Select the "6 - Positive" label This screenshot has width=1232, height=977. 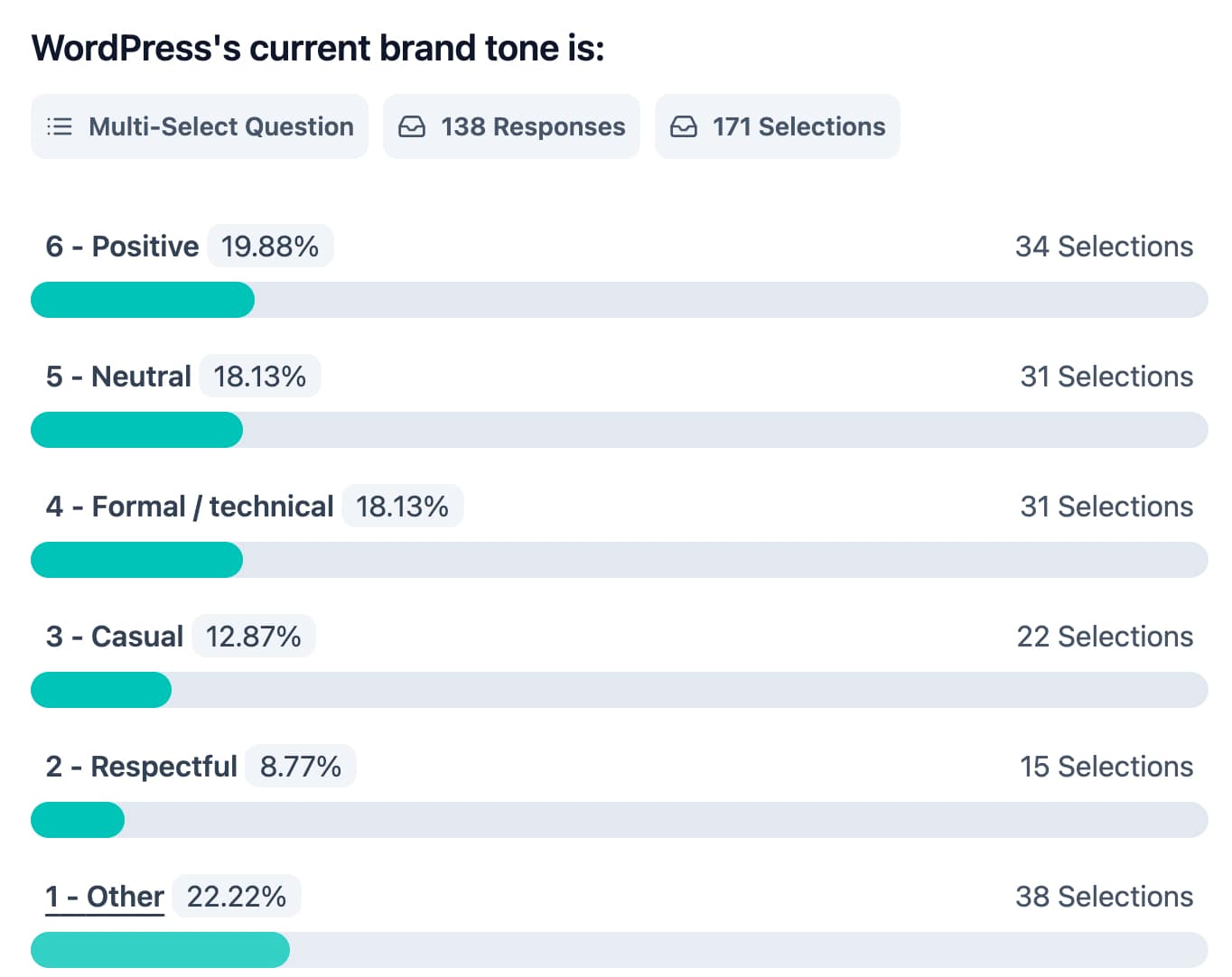[122, 247]
